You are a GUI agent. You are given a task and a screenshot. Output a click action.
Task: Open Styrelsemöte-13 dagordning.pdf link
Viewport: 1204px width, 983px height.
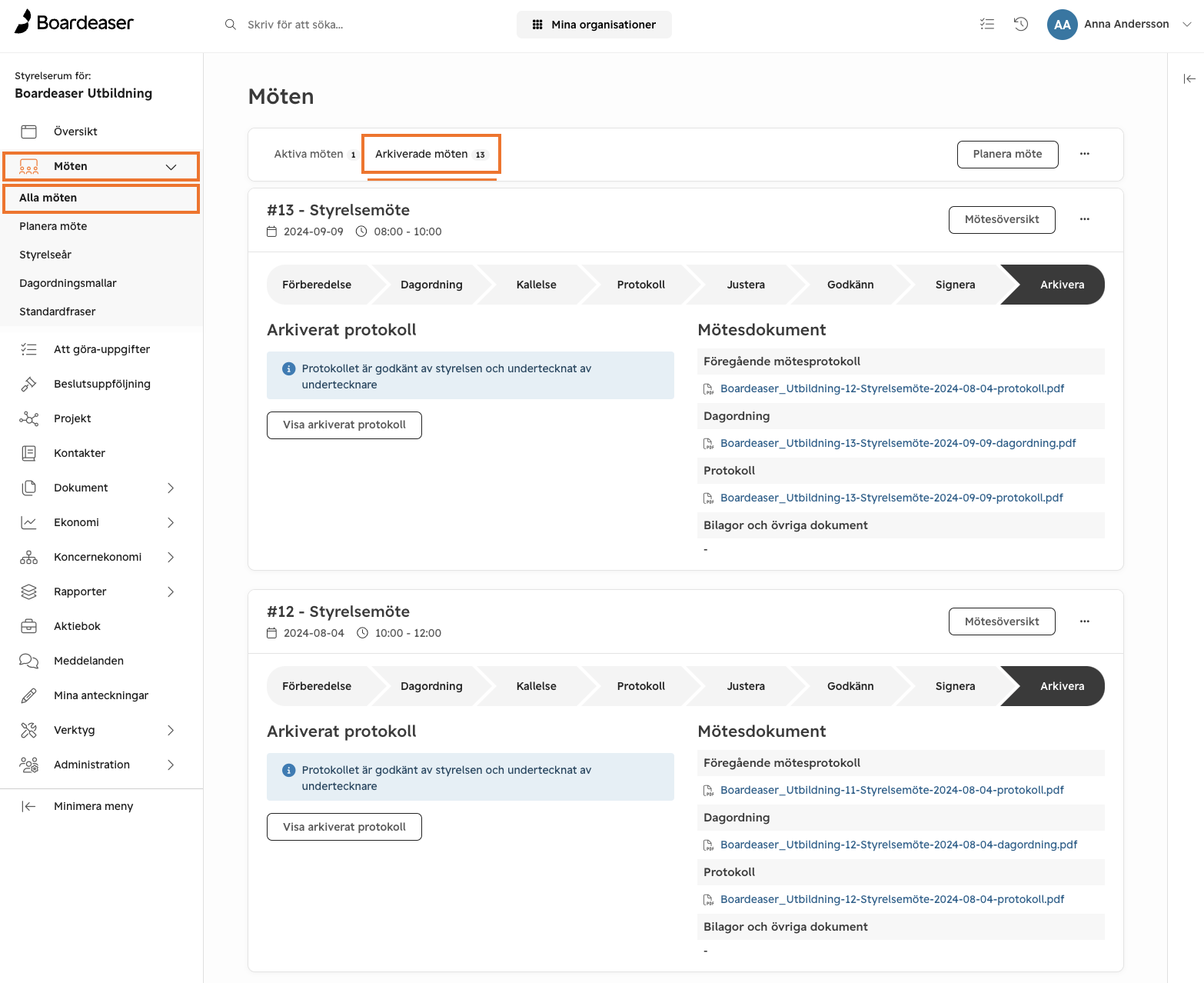[x=898, y=443]
